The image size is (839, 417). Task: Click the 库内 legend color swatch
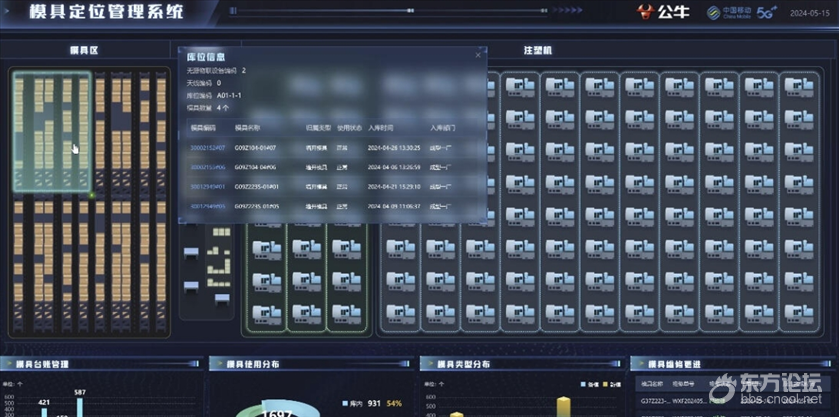[343, 403]
